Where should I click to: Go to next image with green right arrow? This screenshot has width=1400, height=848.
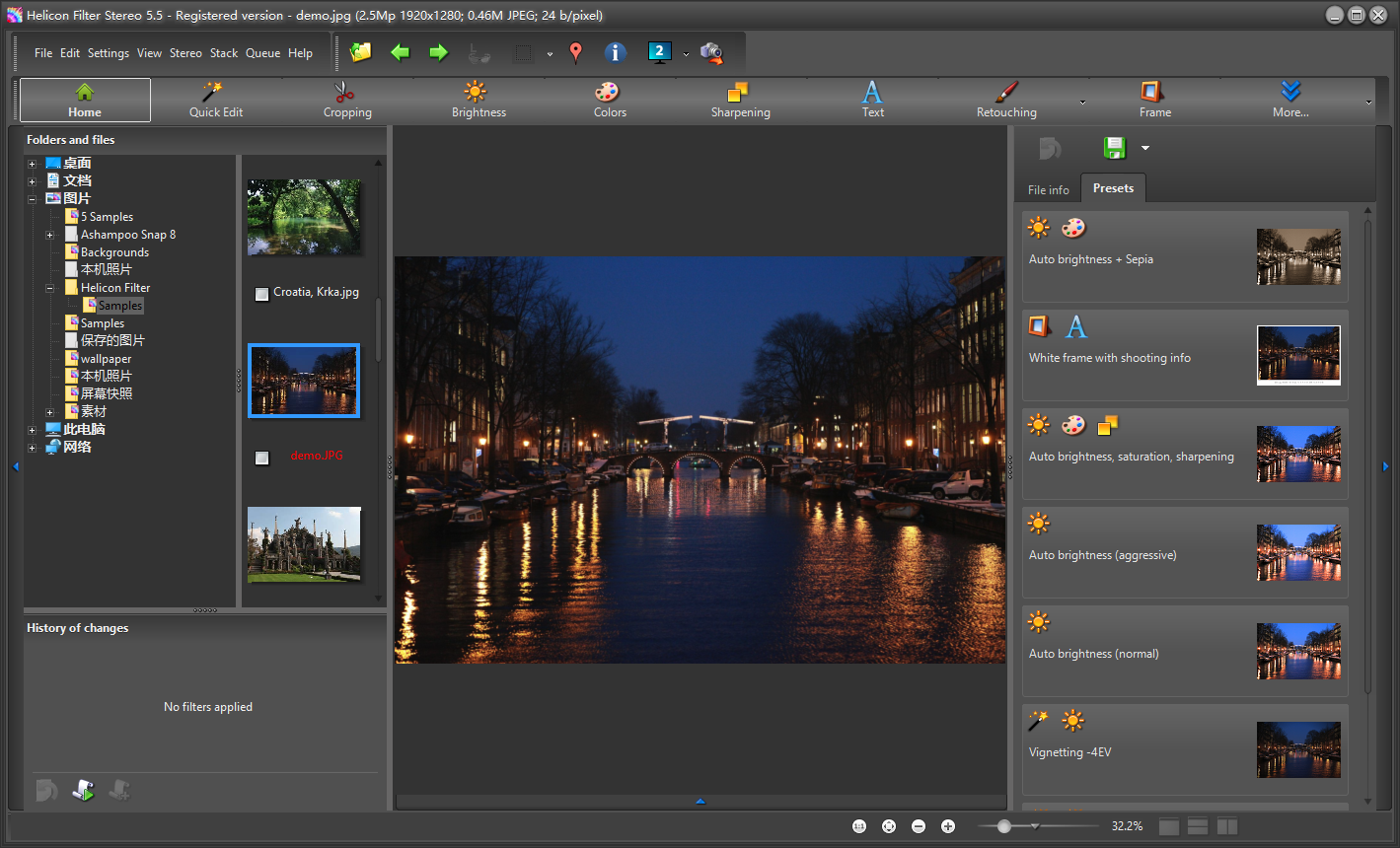tap(438, 52)
